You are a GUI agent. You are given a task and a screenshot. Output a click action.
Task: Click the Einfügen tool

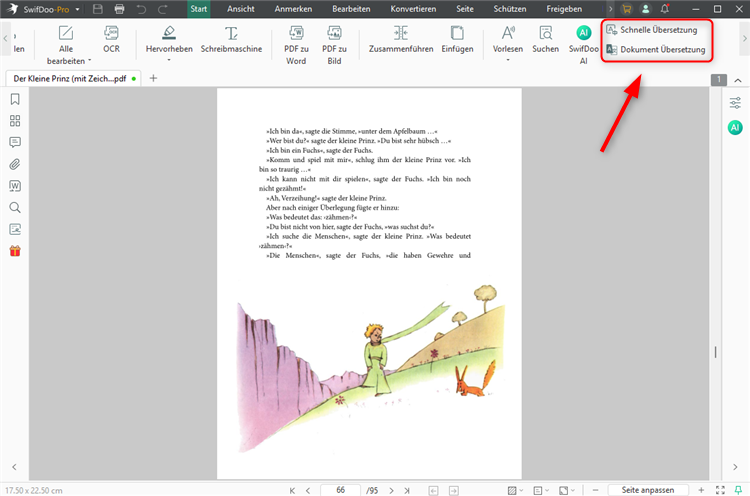(457, 39)
